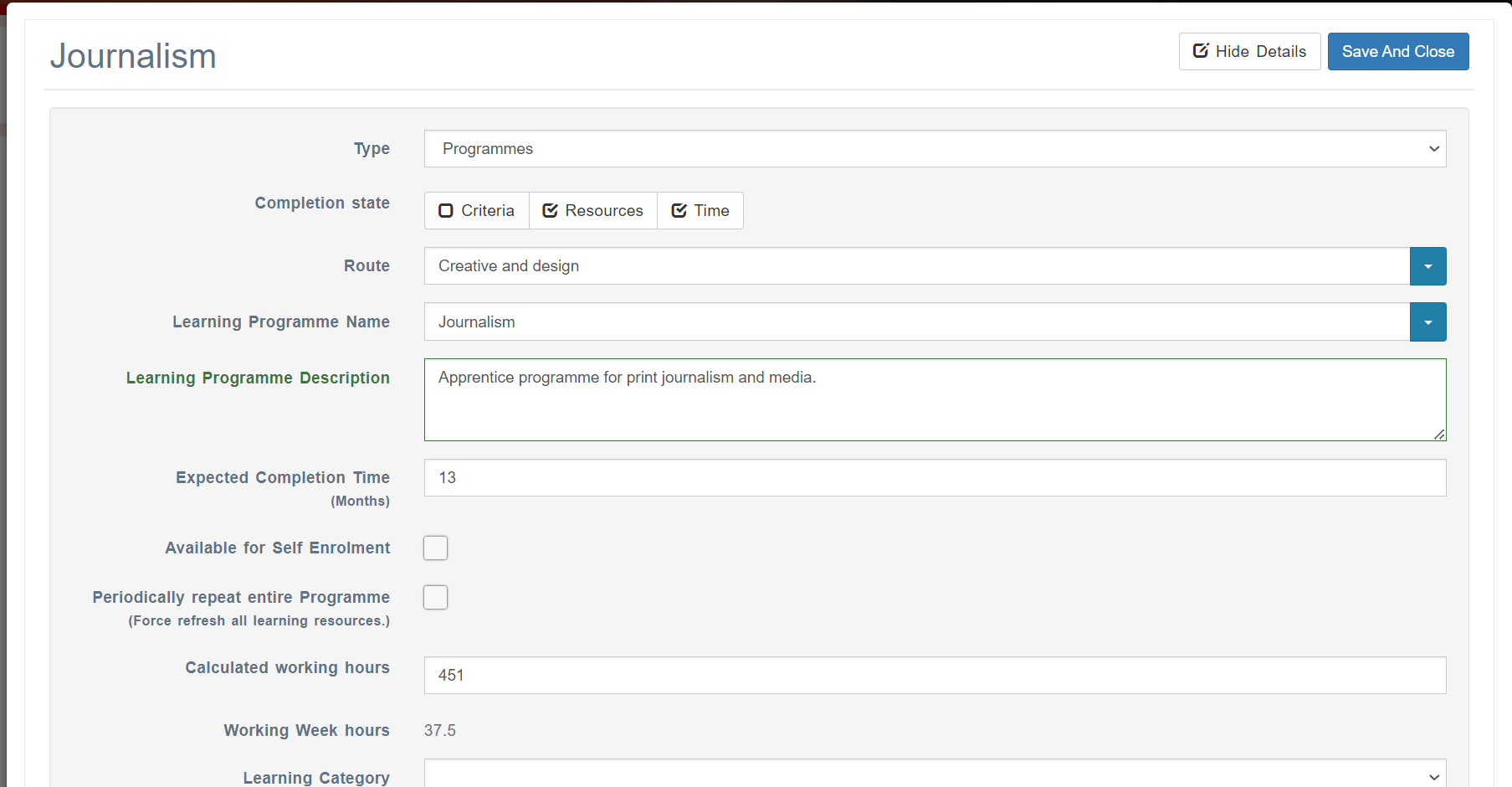Click the Available for Self Enrolment label
Viewport: 1512px width, 787px height.
tap(278, 548)
